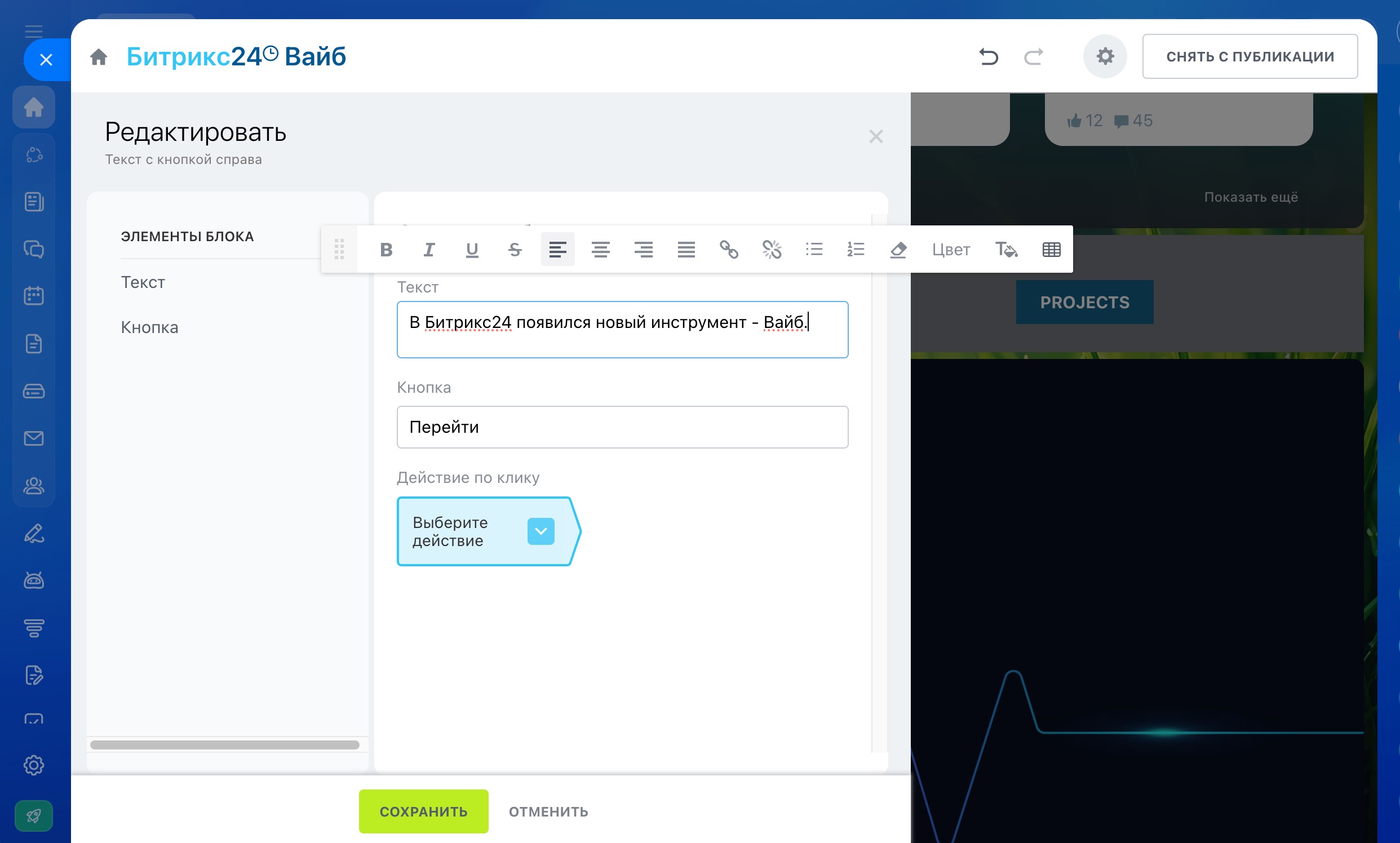1400x843 pixels.
Task: Open home section in left sidebar
Action: coord(34,107)
